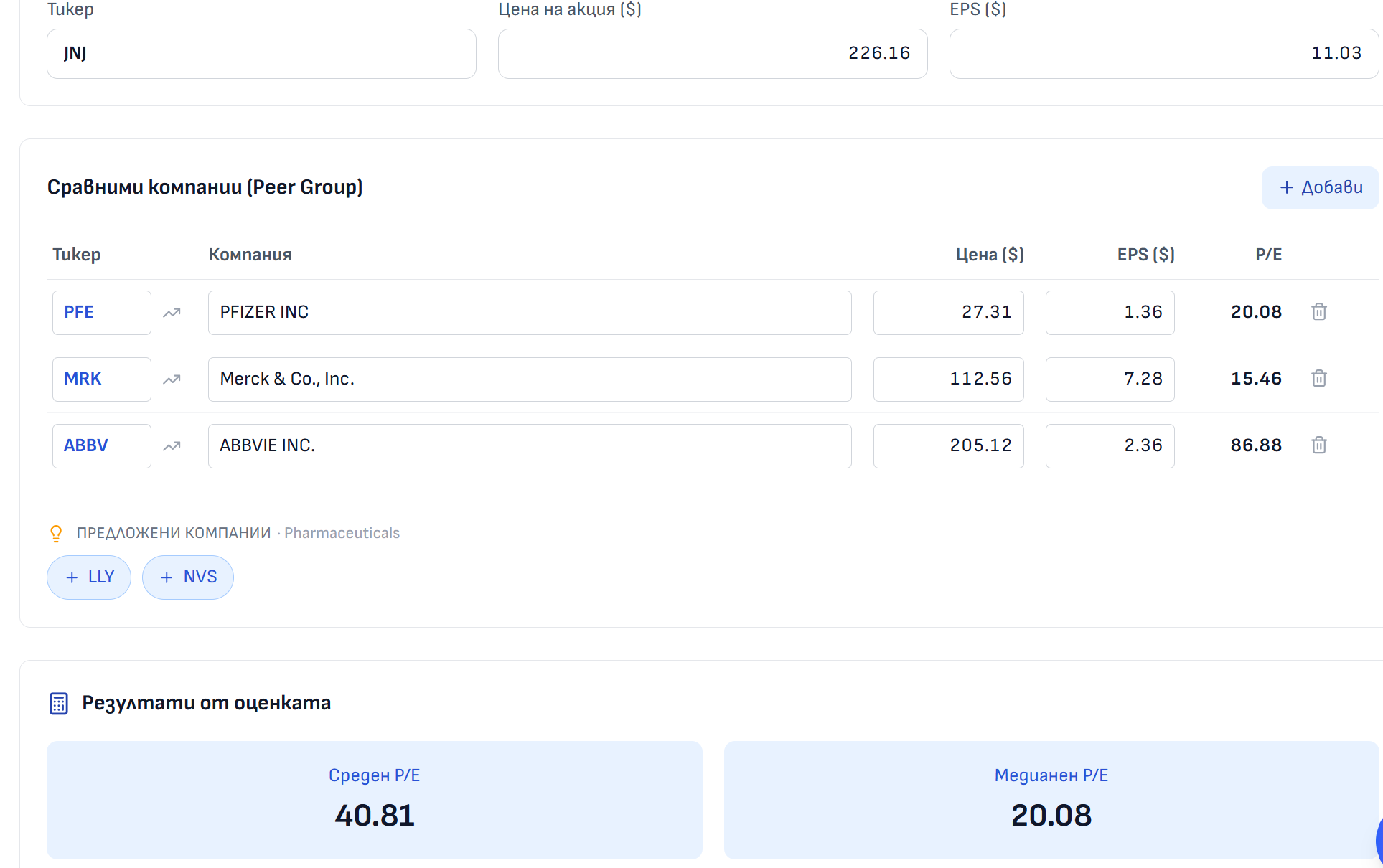
Task: Edit the EPS field showing 11.03
Action: [1164, 54]
